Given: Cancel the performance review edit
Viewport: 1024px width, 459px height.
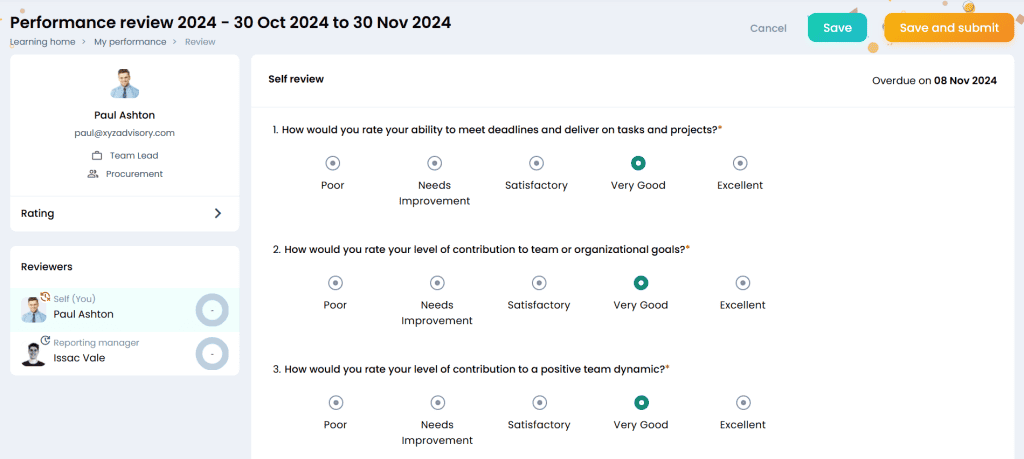Looking at the screenshot, I should click(768, 29).
